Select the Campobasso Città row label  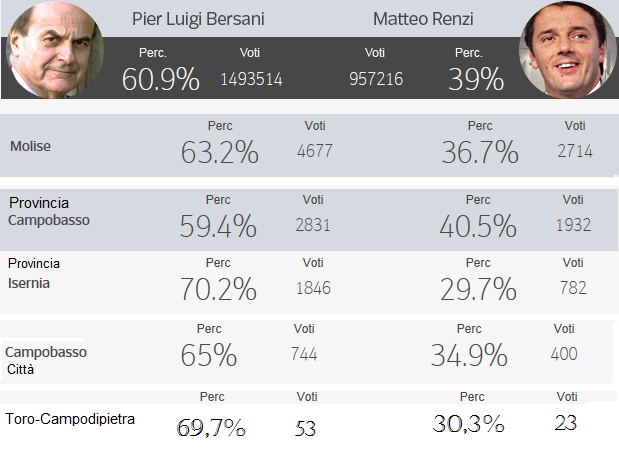tap(46, 360)
